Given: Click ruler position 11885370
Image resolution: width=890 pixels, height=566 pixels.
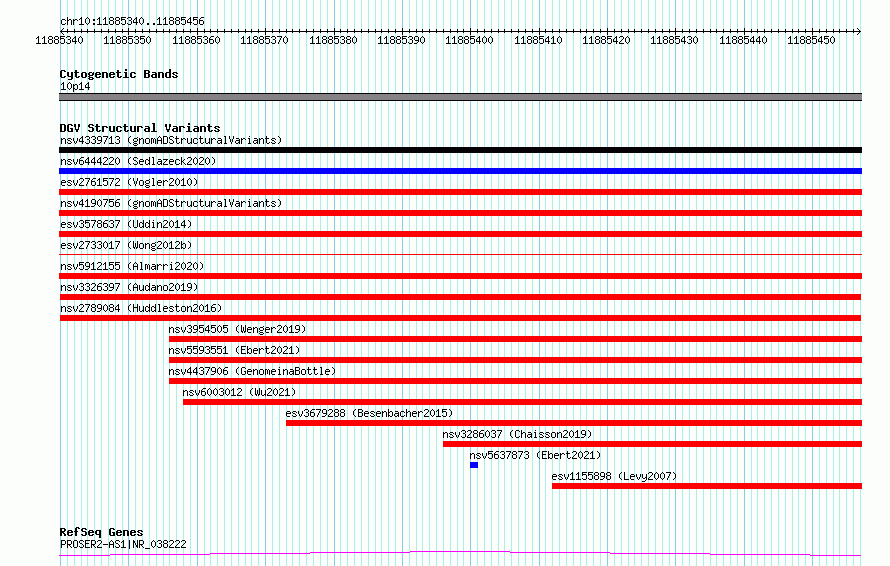Looking at the screenshot, I should coord(265,40).
